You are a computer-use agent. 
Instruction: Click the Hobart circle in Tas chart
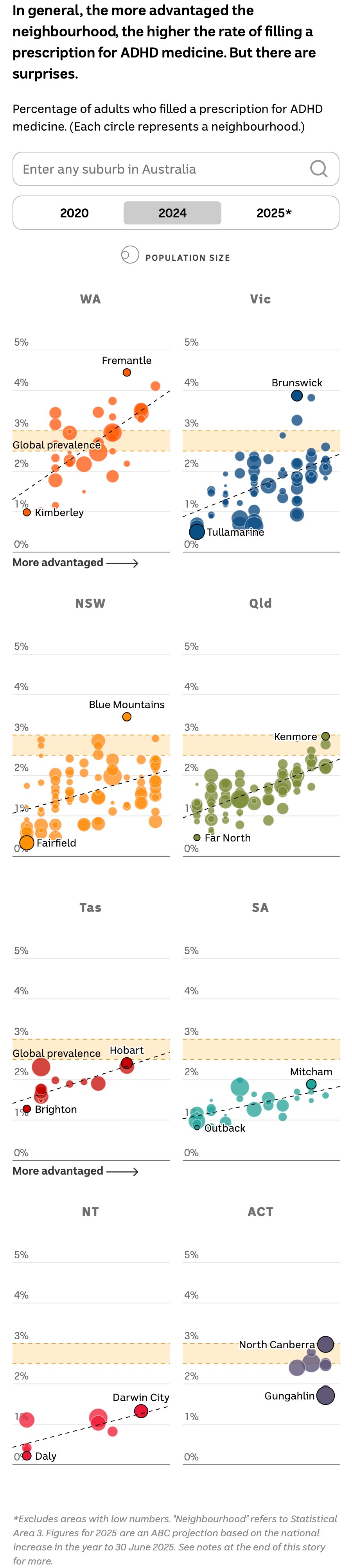tap(127, 1064)
